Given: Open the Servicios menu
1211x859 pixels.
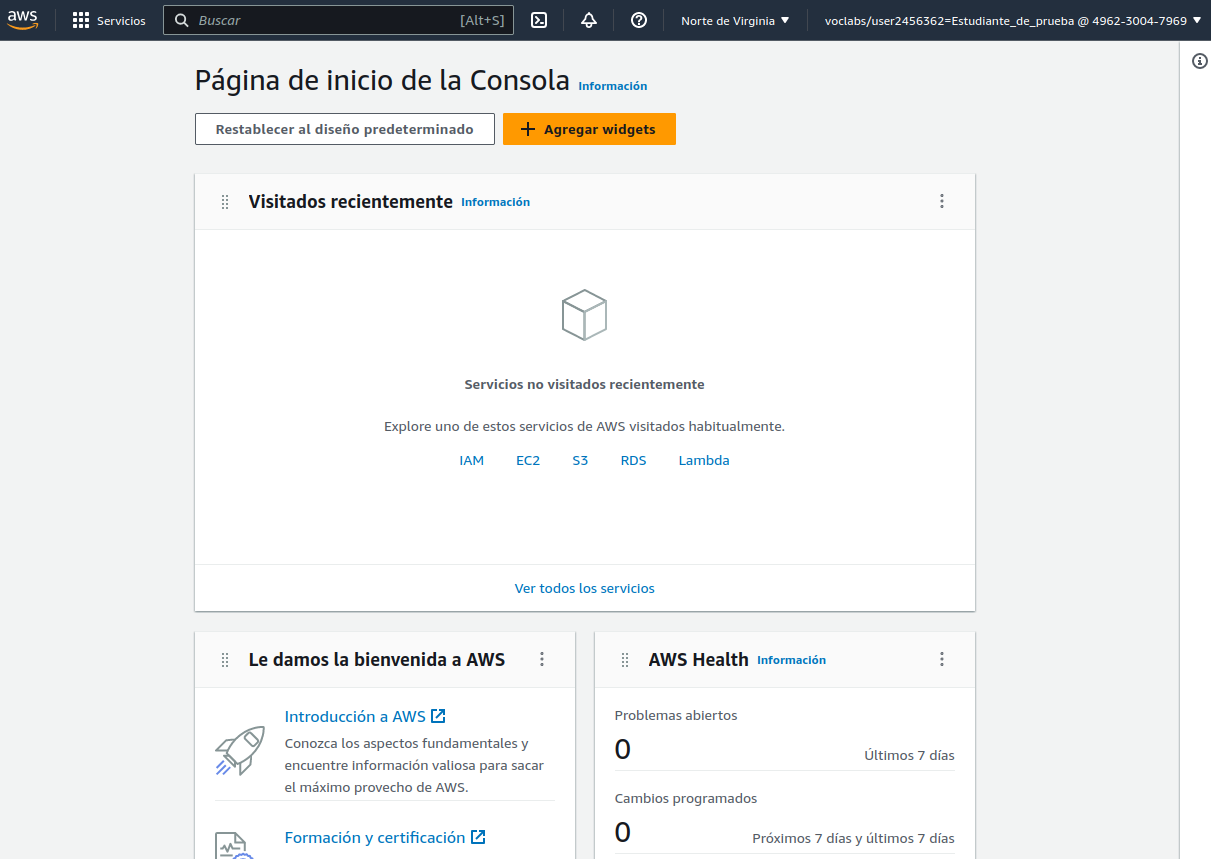Looking at the screenshot, I should [108, 19].
